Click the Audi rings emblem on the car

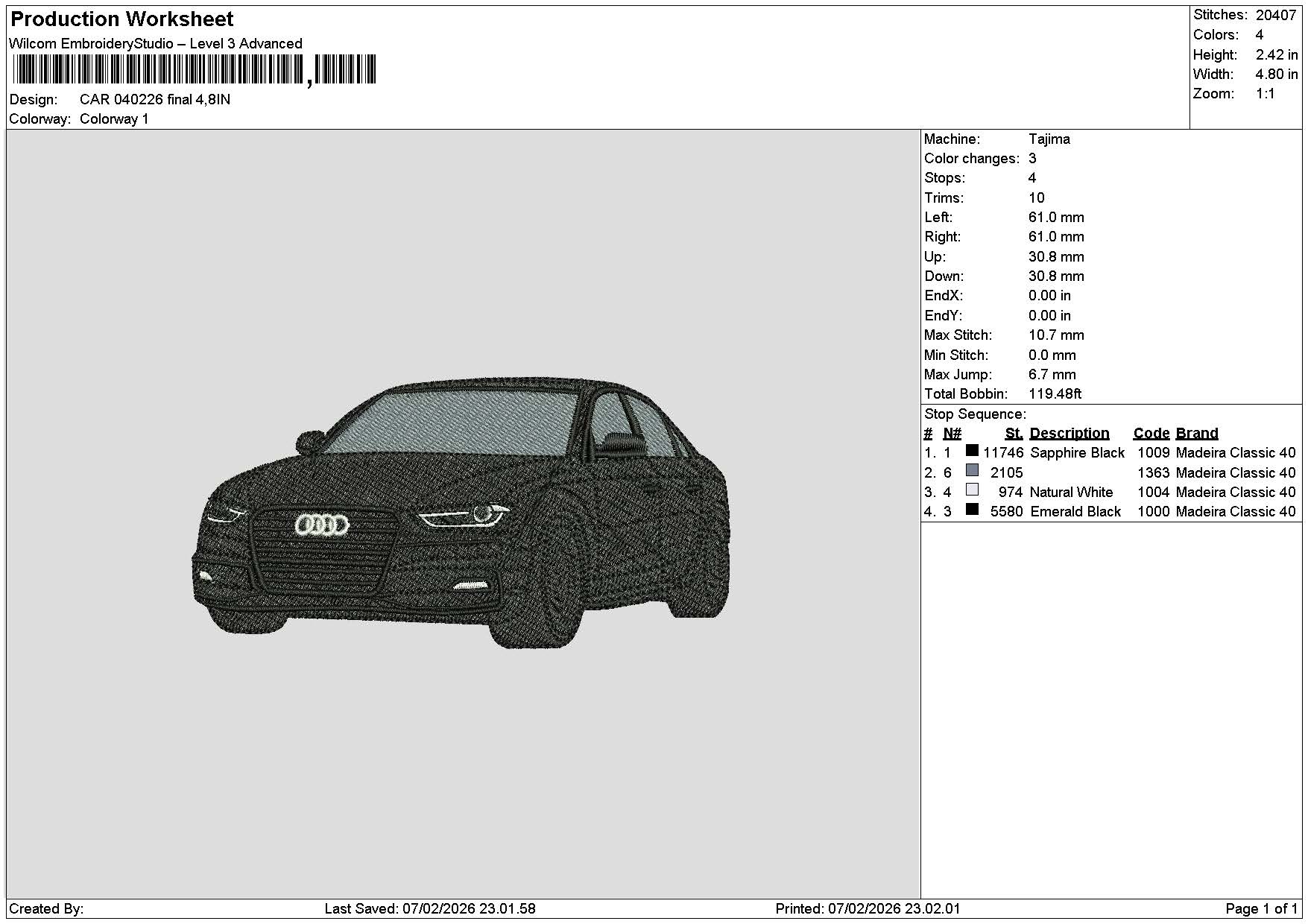pos(322,526)
